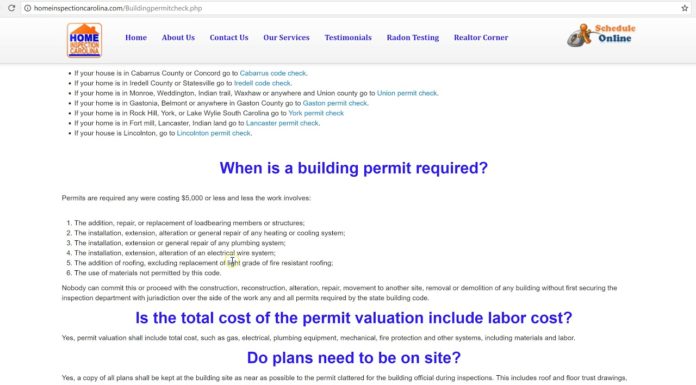The height and width of the screenshot is (385, 696).
Task: Follow the Iredell code check link
Action: pos(262,83)
